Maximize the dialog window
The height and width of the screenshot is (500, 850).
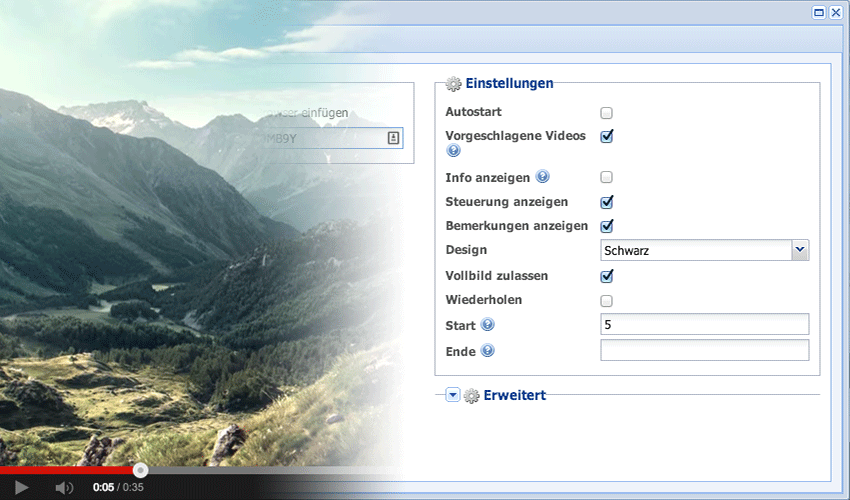pyautogui.click(x=819, y=13)
